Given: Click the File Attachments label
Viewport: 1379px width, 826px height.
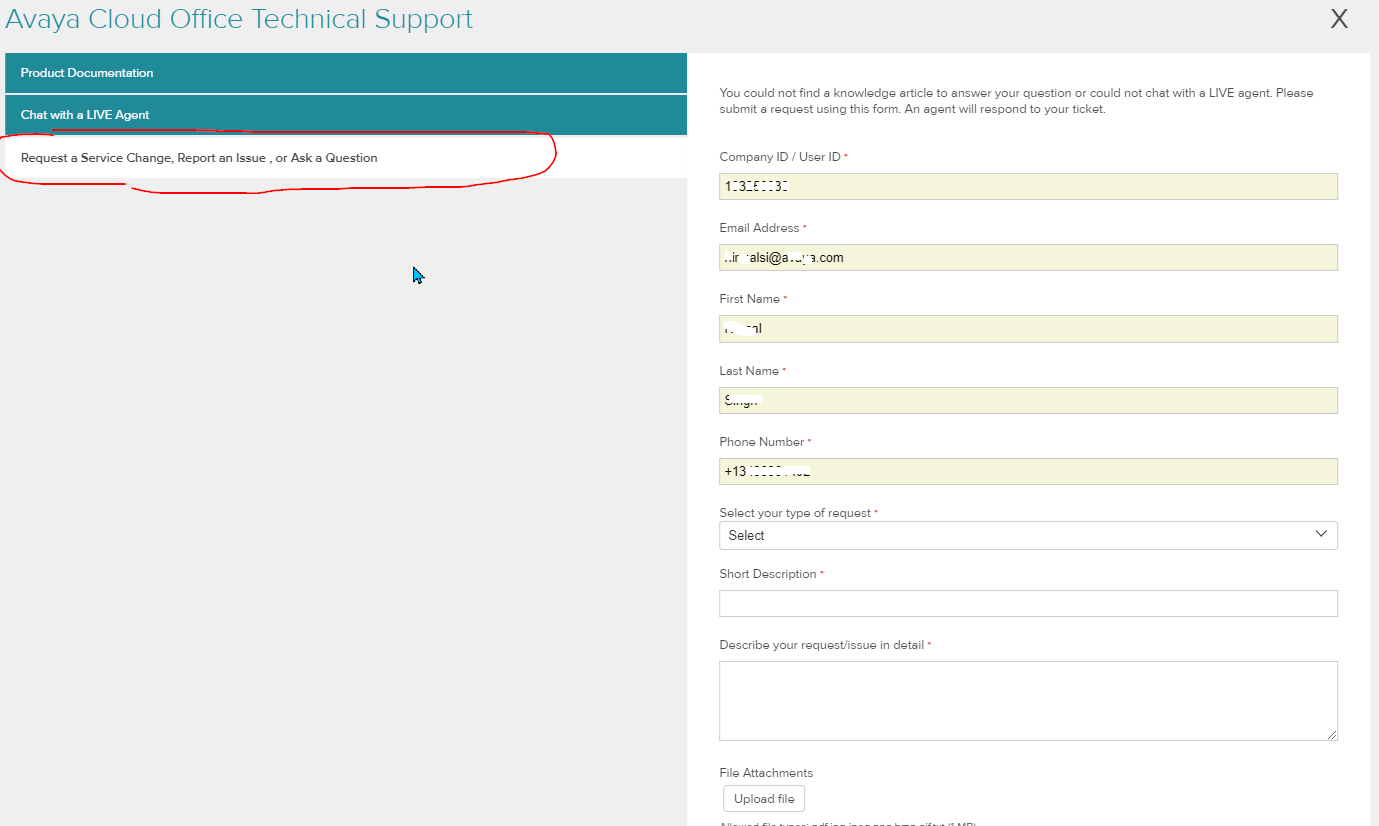Looking at the screenshot, I should 766,773.
